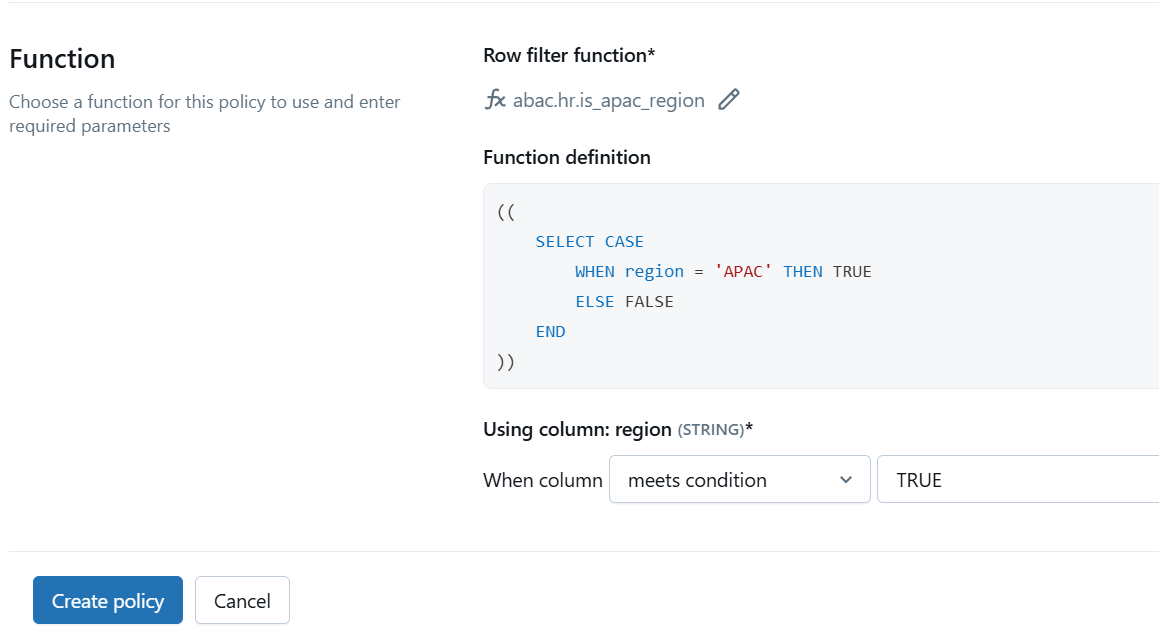Cancel the policy creation
Viewport: 1159px width, 634px height.
point(242,601)
